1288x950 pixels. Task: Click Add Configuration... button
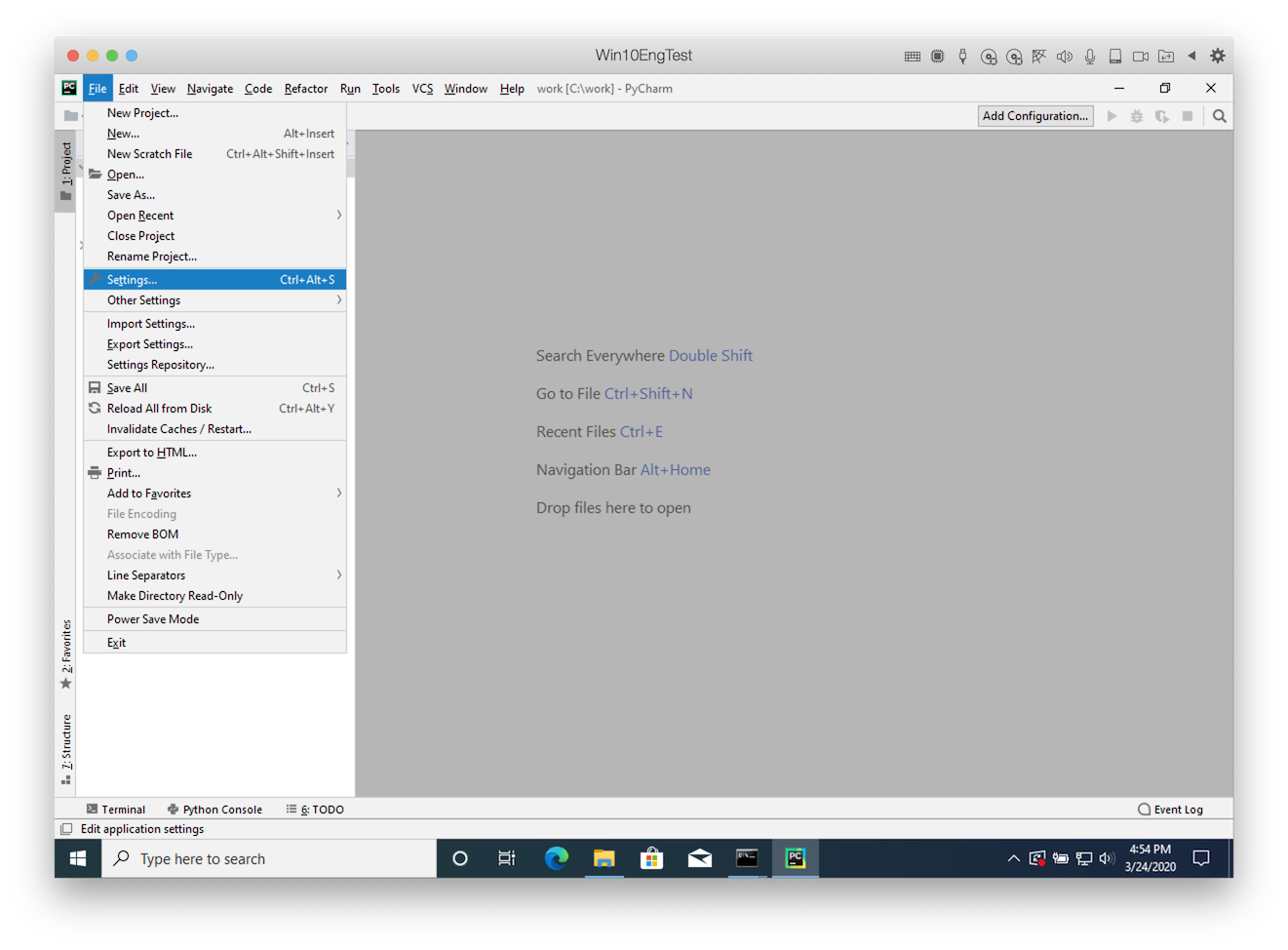point(1035,116)
